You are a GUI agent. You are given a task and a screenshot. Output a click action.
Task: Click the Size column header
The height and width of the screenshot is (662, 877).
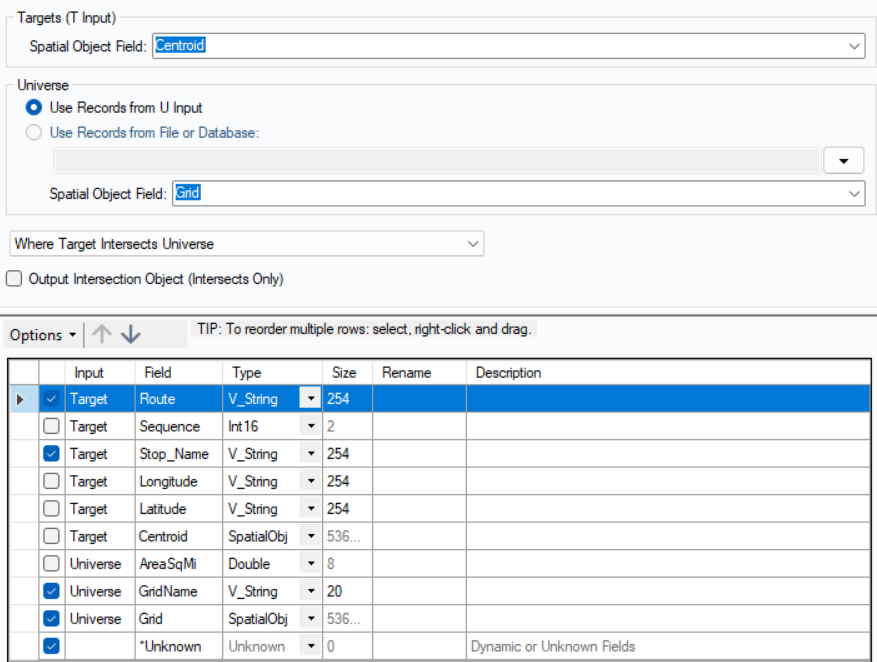[x=347, y=372]
